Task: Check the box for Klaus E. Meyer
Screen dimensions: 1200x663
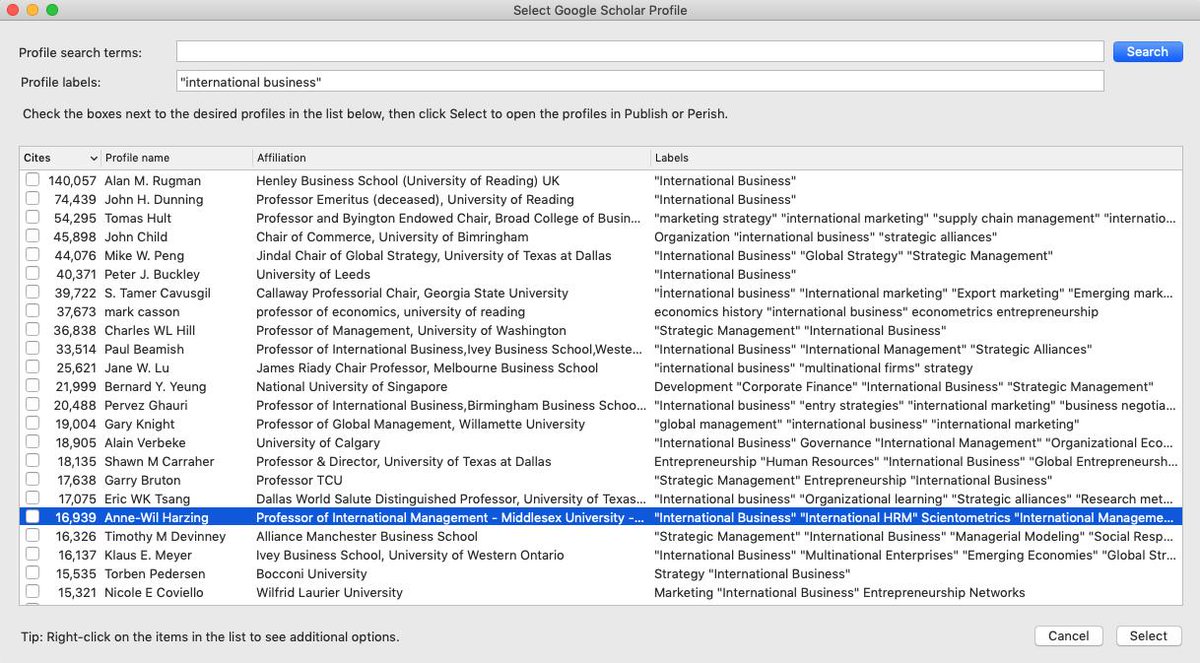Action: 33,555
